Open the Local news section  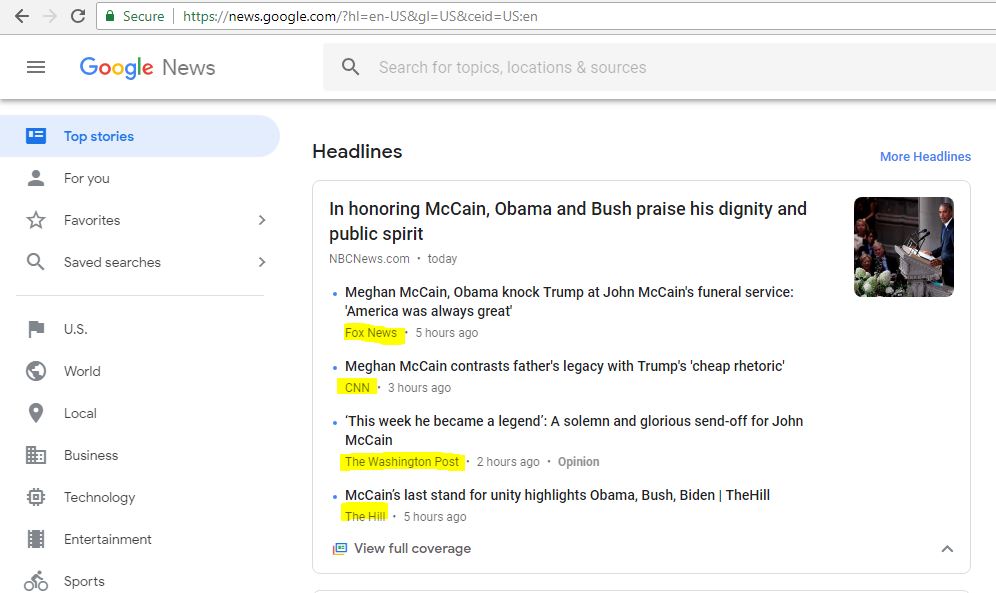tap(80, 413)
